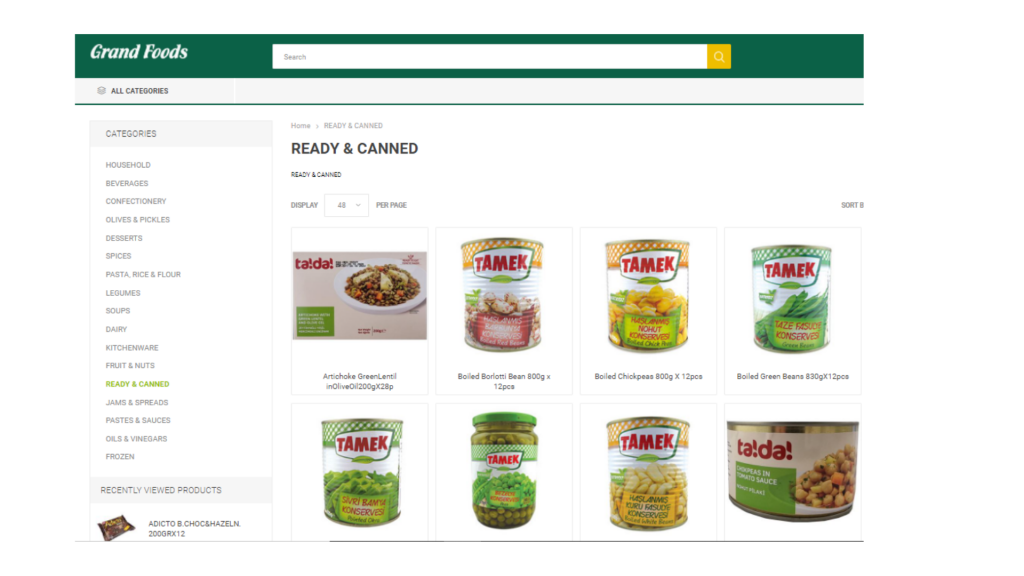
Task: Open Boiled Chickpeas 800g product title
Action: [648, 376]
